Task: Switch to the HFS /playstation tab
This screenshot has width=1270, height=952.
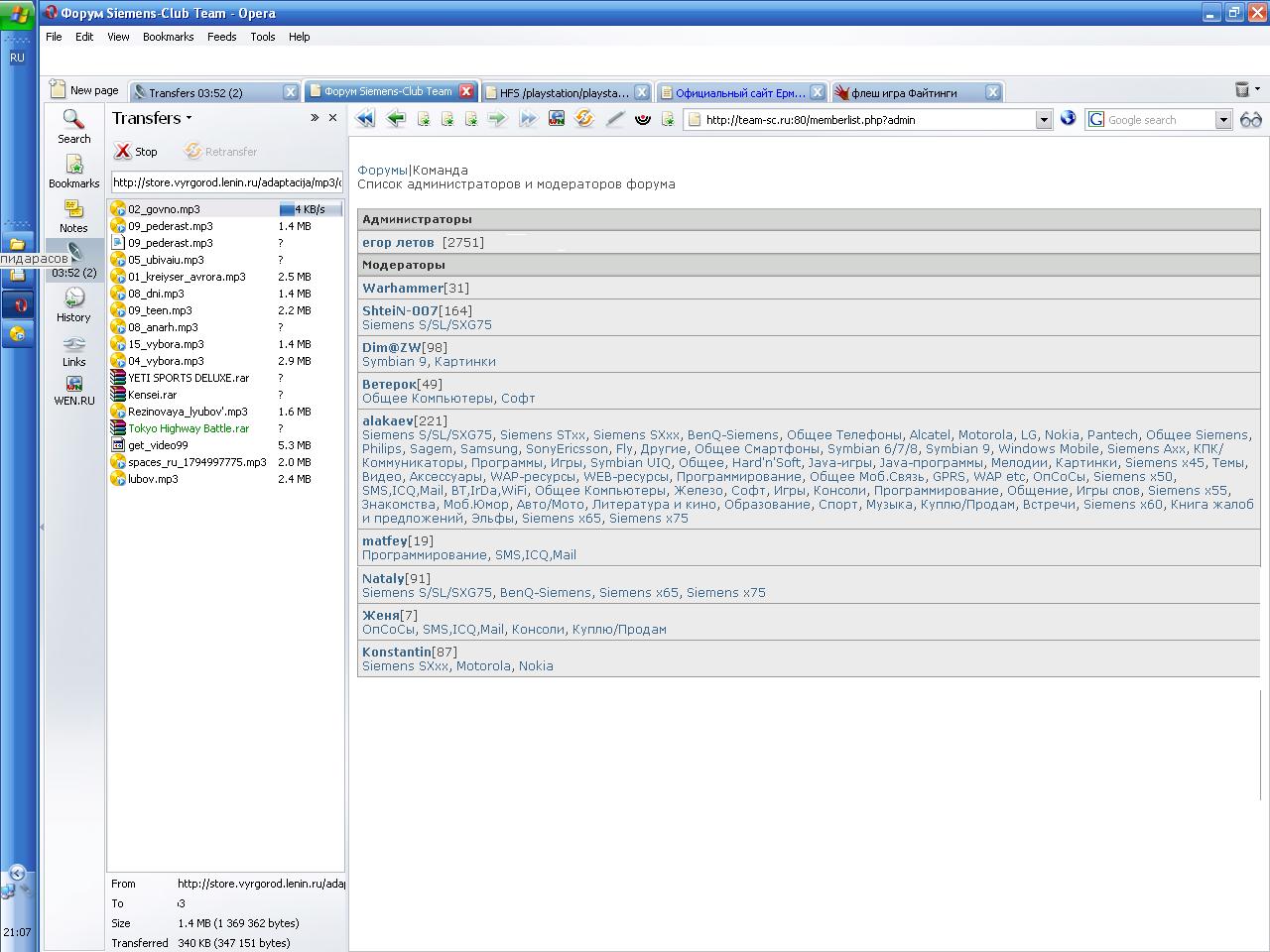Action: point(564,92)
